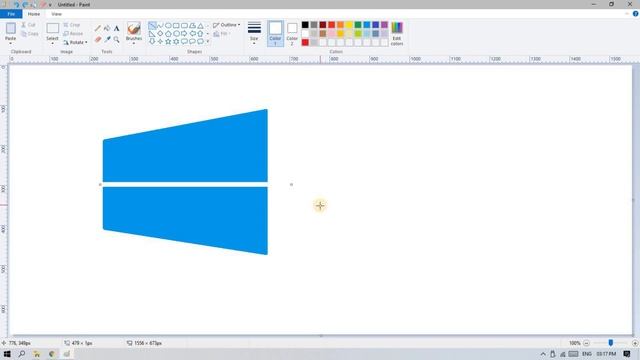This screenshot has width=640, height=360.
Task: Show hidden tray icons chevron
Action: click(x=543, y=354)
